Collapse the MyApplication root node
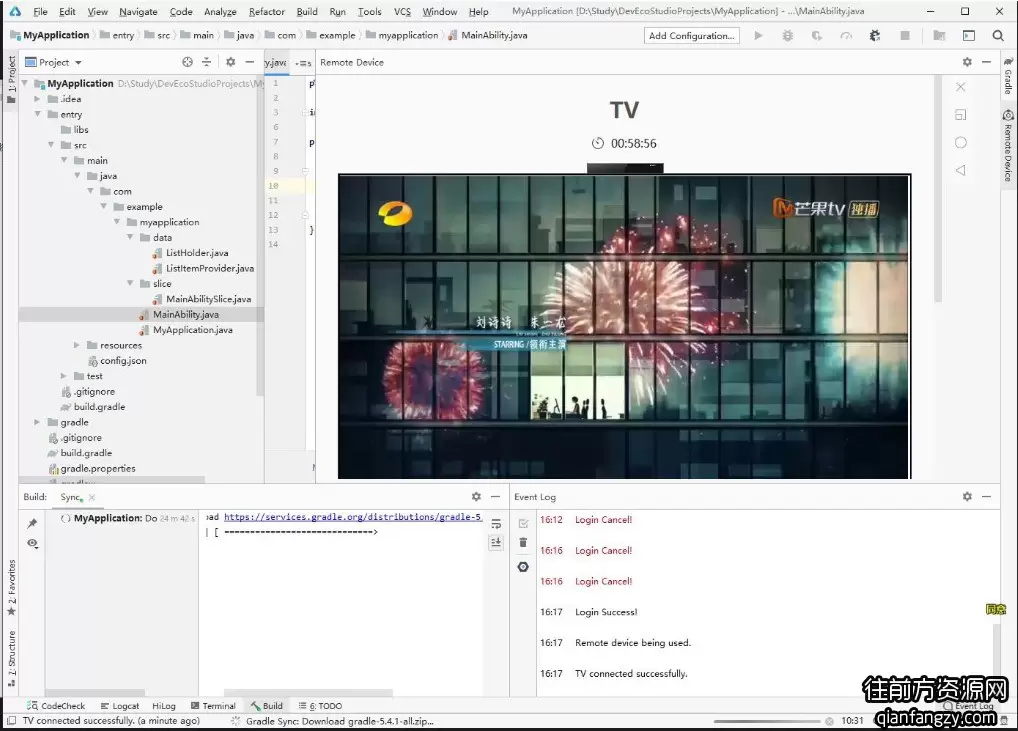 click(25, 83)
